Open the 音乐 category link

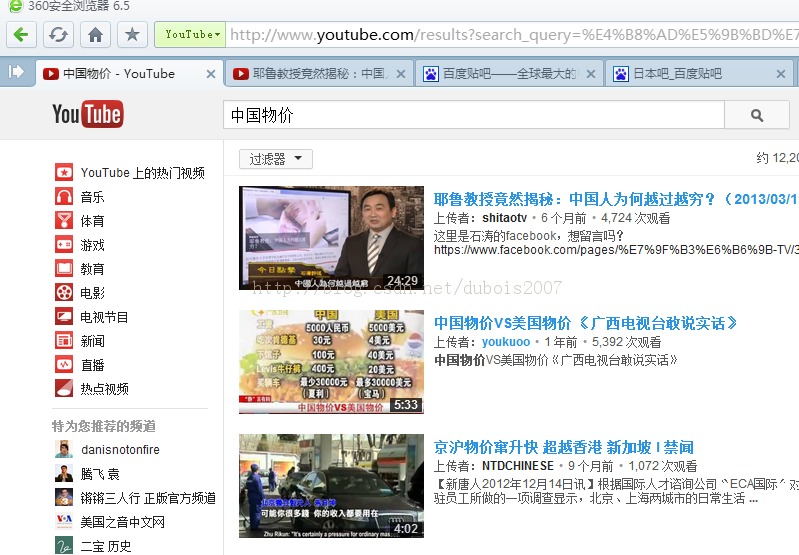click(92, 197)
